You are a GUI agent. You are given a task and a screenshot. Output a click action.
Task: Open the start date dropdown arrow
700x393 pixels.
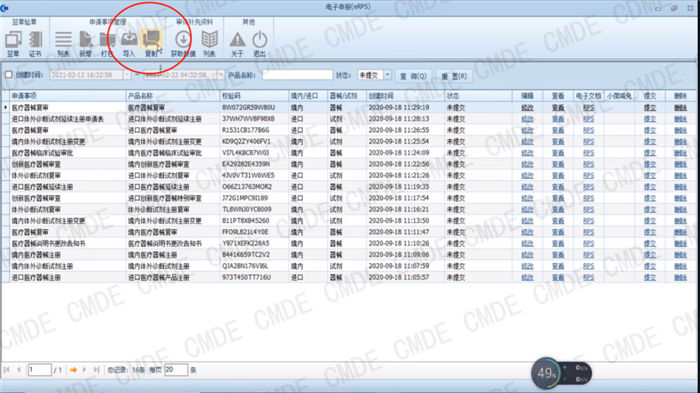coord(127,75)
